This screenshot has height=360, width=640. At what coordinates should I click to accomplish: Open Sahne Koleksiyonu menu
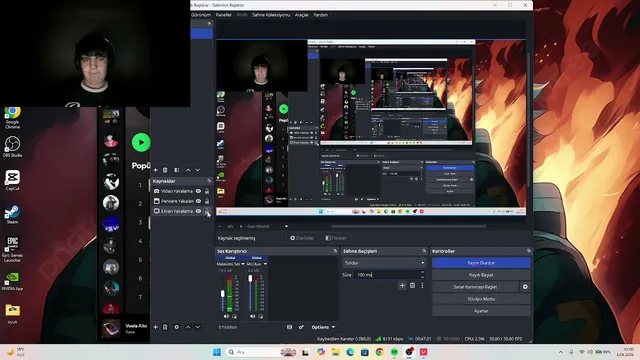271,15
